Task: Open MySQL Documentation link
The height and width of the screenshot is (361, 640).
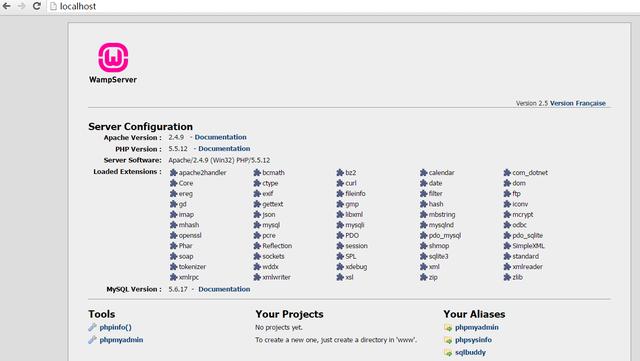Action: click(224, 289)
